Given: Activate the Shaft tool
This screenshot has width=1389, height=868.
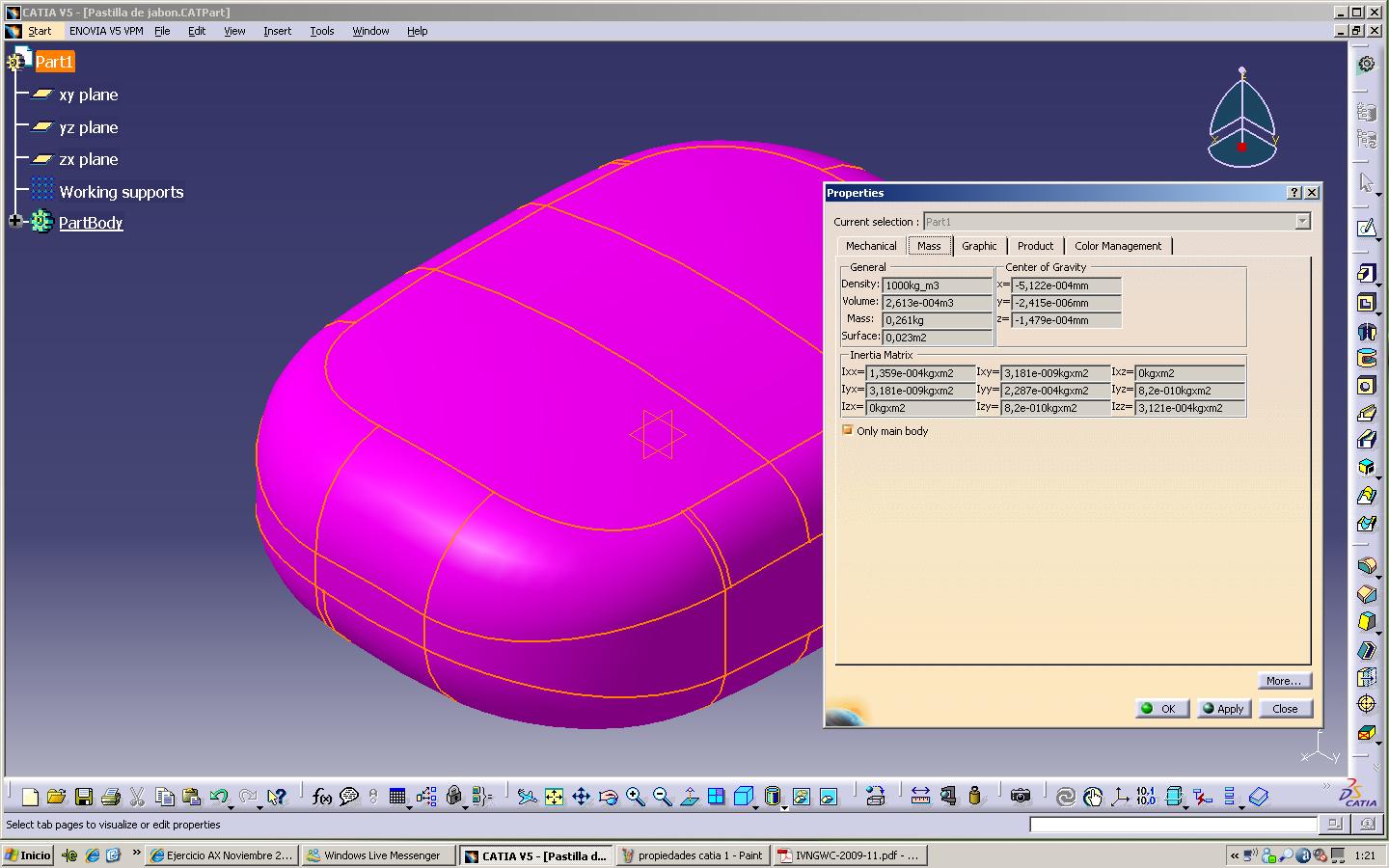Looking at the screenshot, I should (1366, 331).
